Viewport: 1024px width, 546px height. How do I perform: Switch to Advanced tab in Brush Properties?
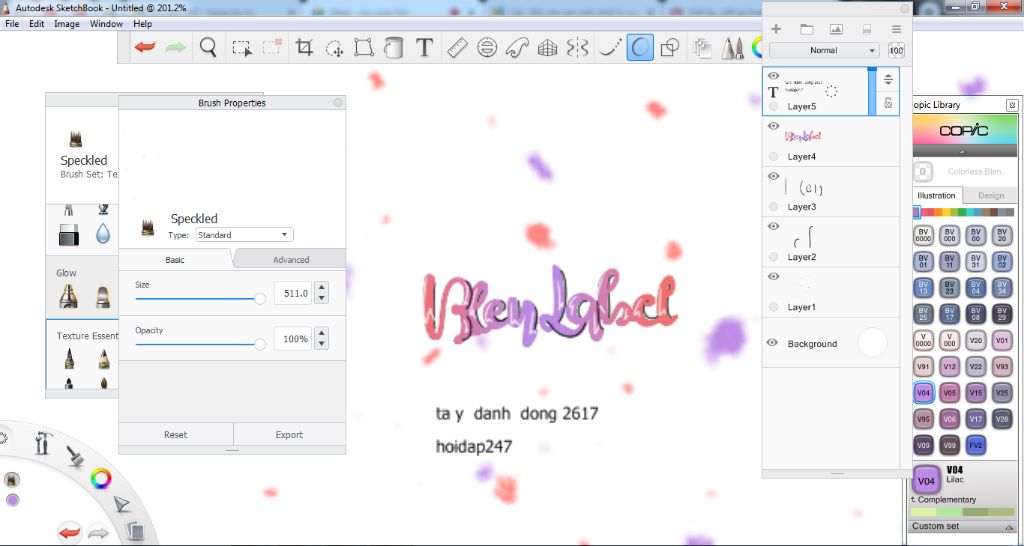[291, 259]
